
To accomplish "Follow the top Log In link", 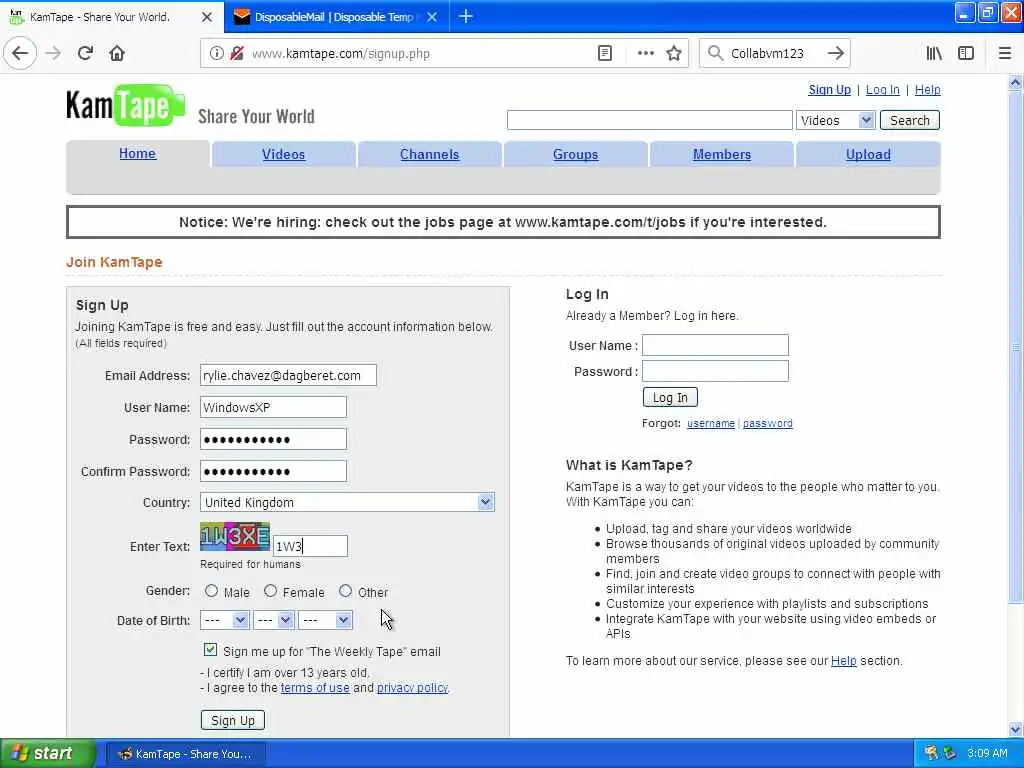I will click(882, 89).
